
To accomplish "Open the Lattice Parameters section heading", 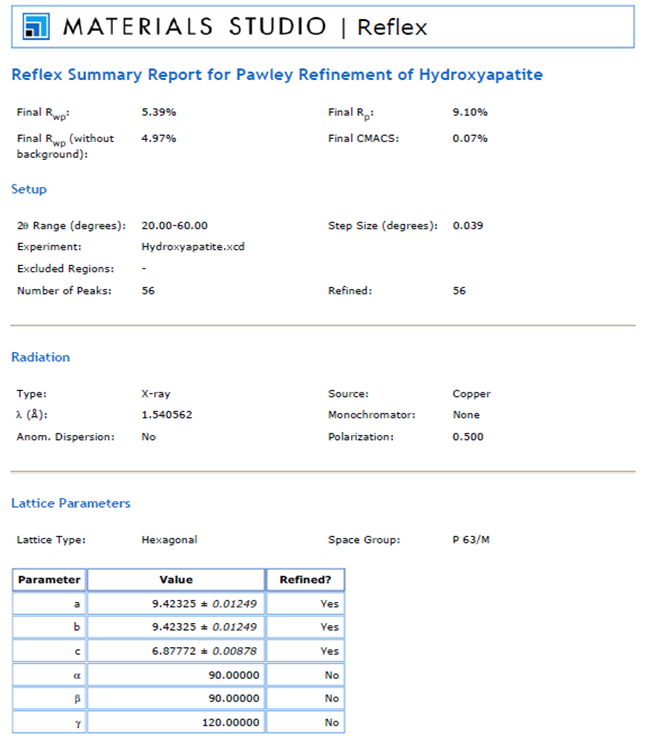I will point(71,503).
